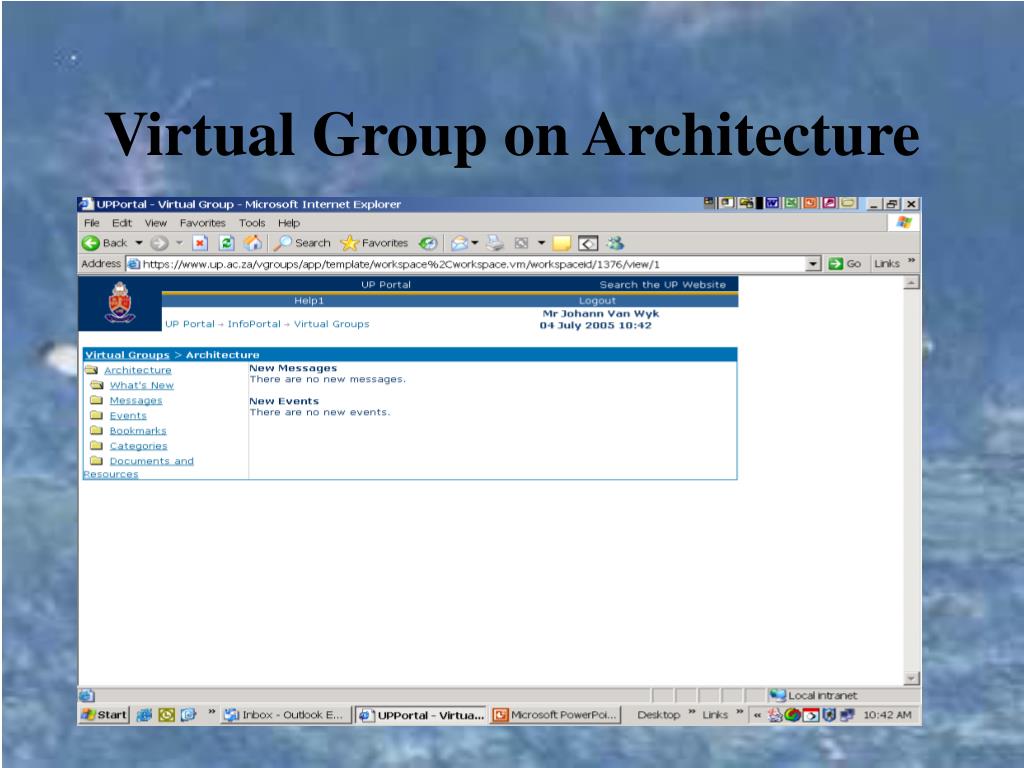Refresh the page with green arrows icon
Viewport: 1024px width, 768px height.
(226, 243)
